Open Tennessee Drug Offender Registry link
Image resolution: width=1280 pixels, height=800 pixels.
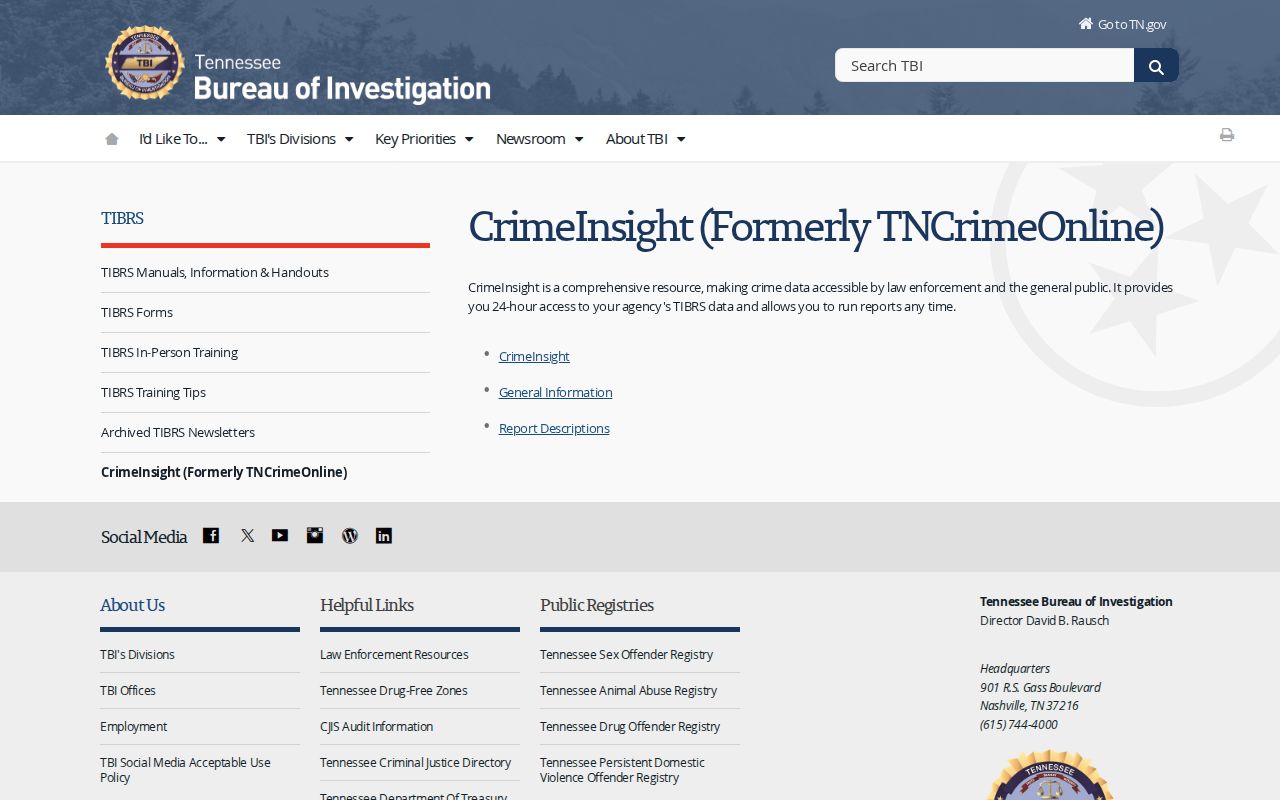[630, 726]
